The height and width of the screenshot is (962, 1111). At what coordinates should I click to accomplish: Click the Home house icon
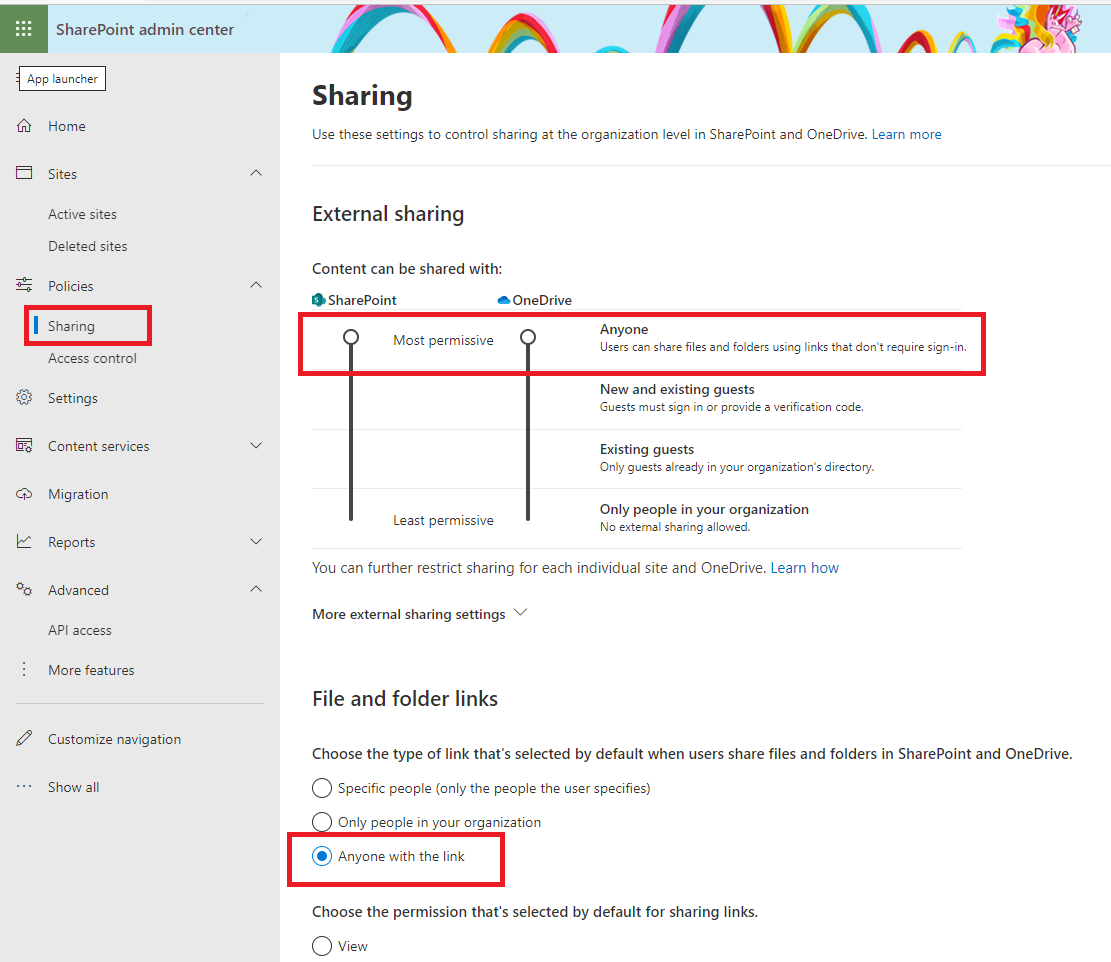tap(24, 125)
